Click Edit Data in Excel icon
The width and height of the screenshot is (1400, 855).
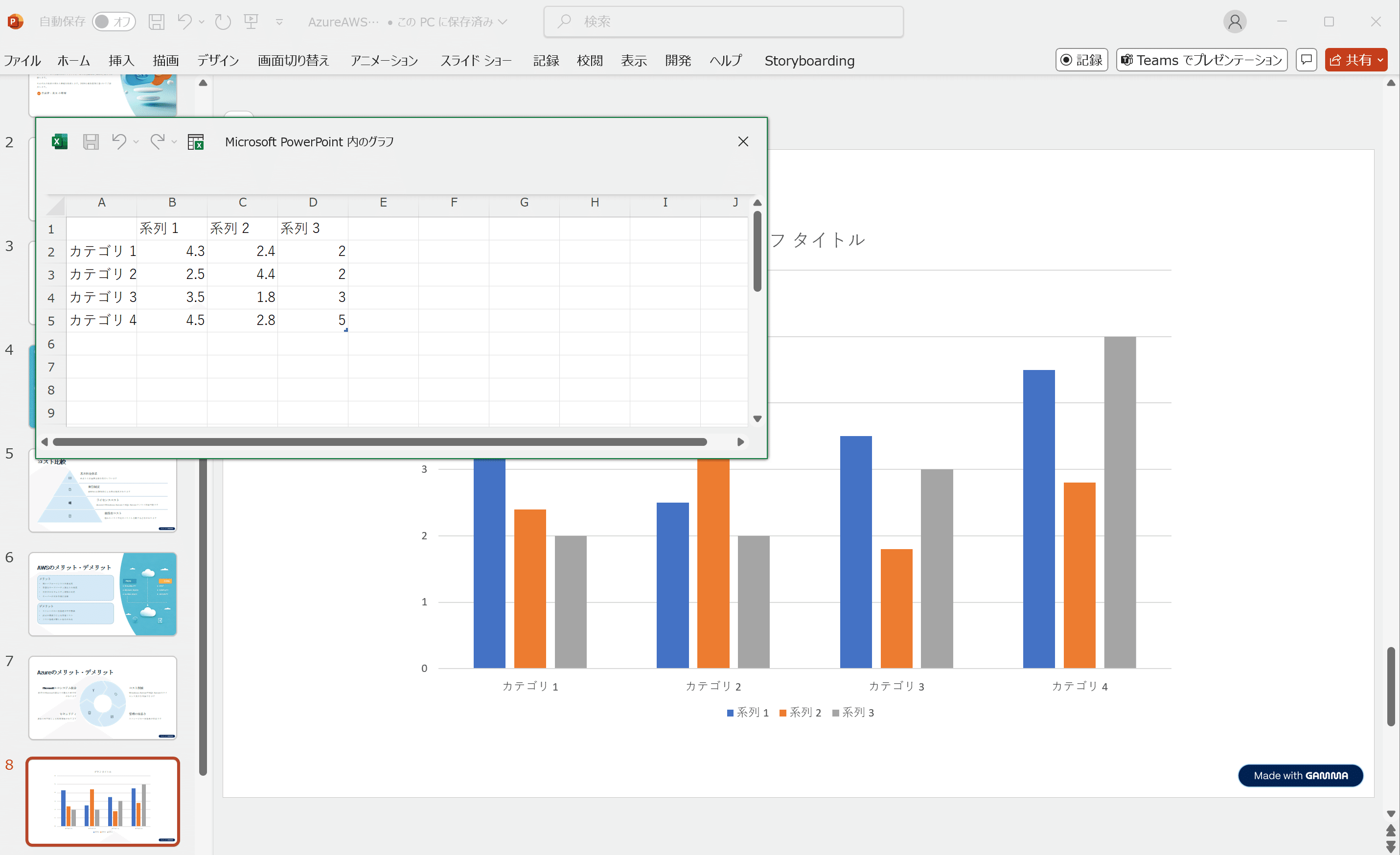pyautogui.click(x=195, y=142)
